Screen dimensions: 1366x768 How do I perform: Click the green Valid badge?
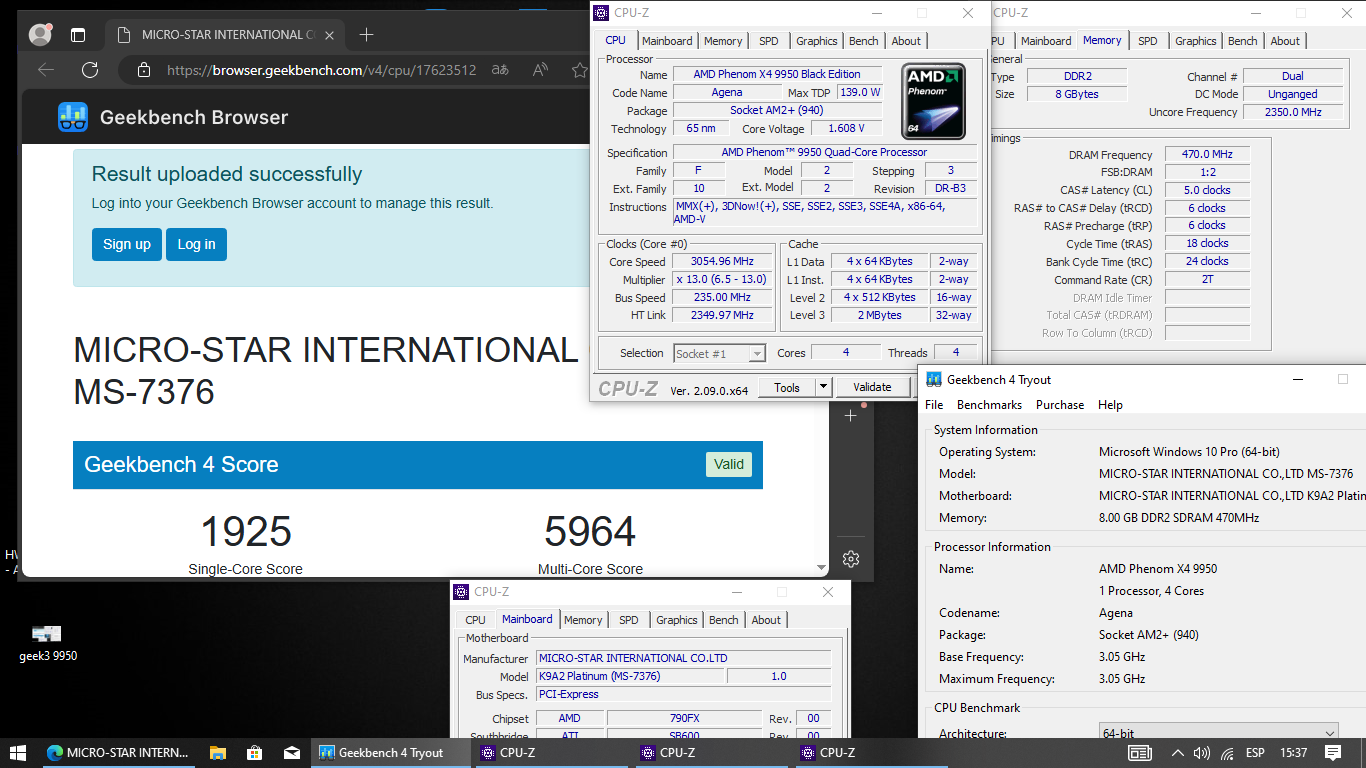point(729,464)
